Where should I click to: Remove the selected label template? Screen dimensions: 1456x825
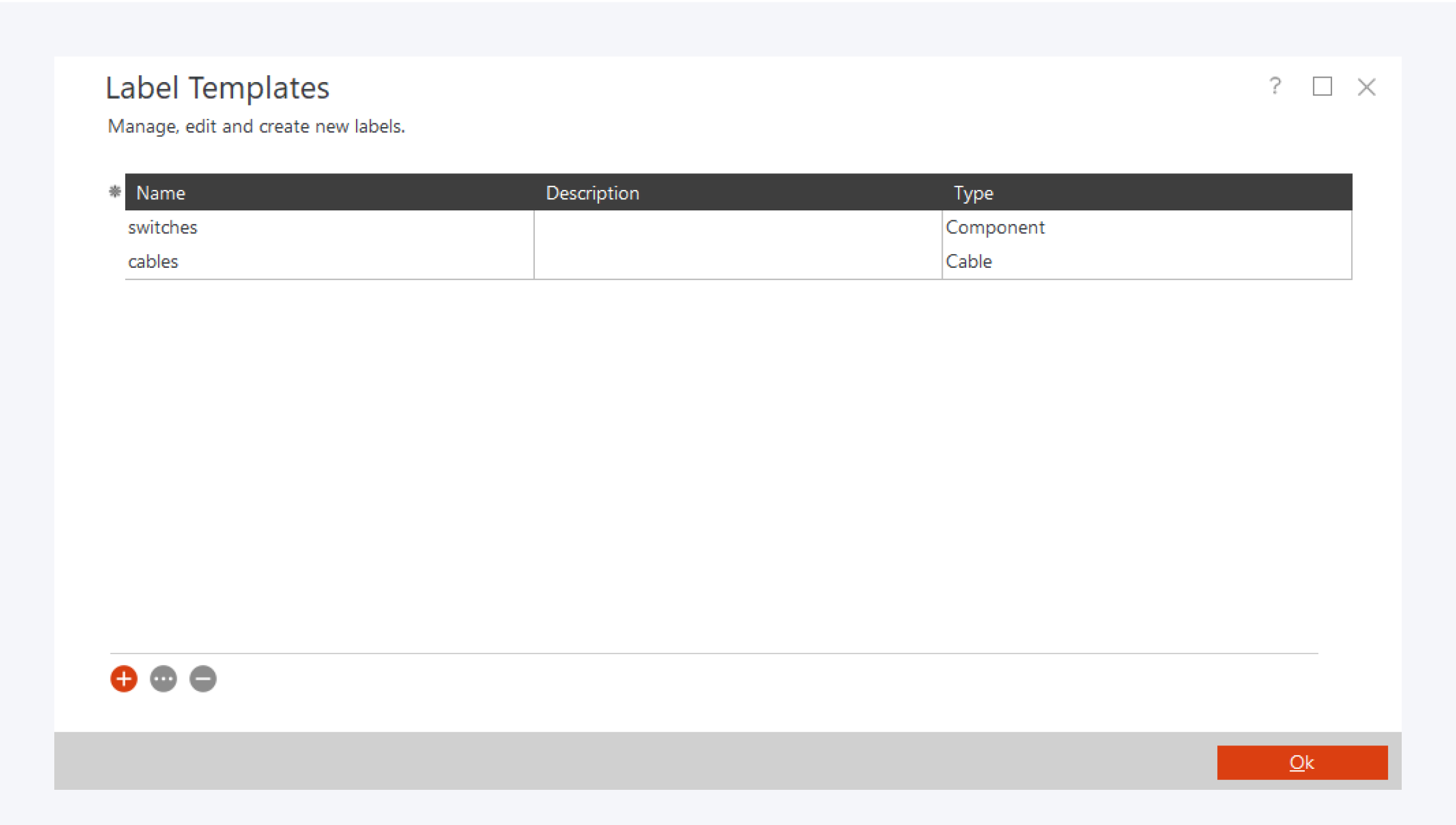click(x=202, y=679)
